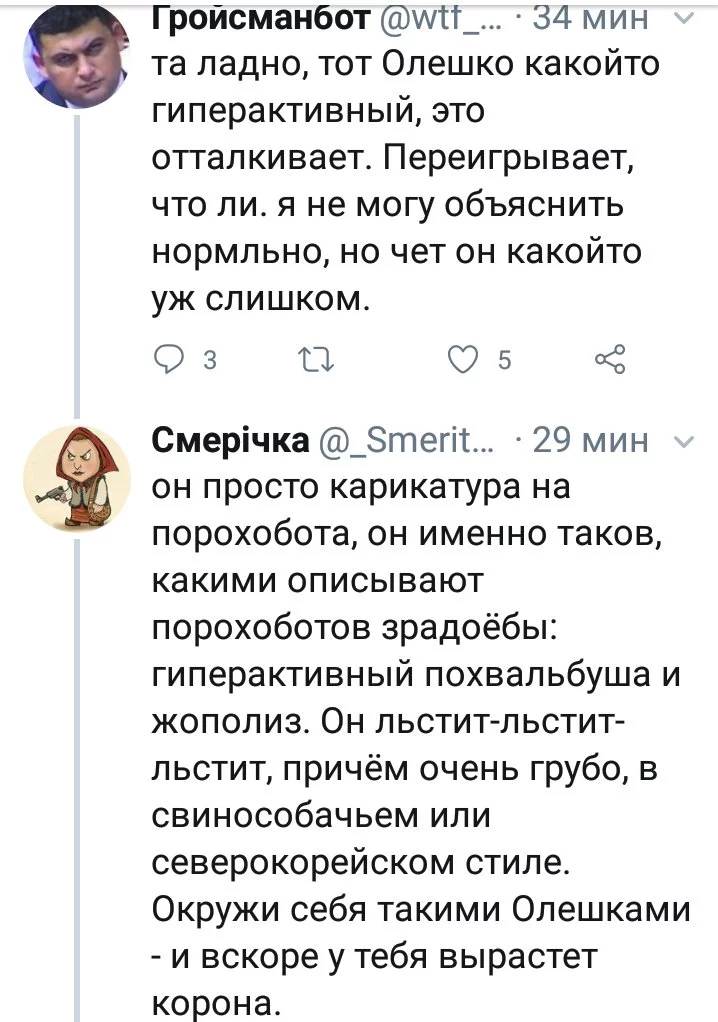This screenshot has height=1022, width=718.
Task: Click 'уж слишком.' ending the first tweet
Action: click(262, 296)
